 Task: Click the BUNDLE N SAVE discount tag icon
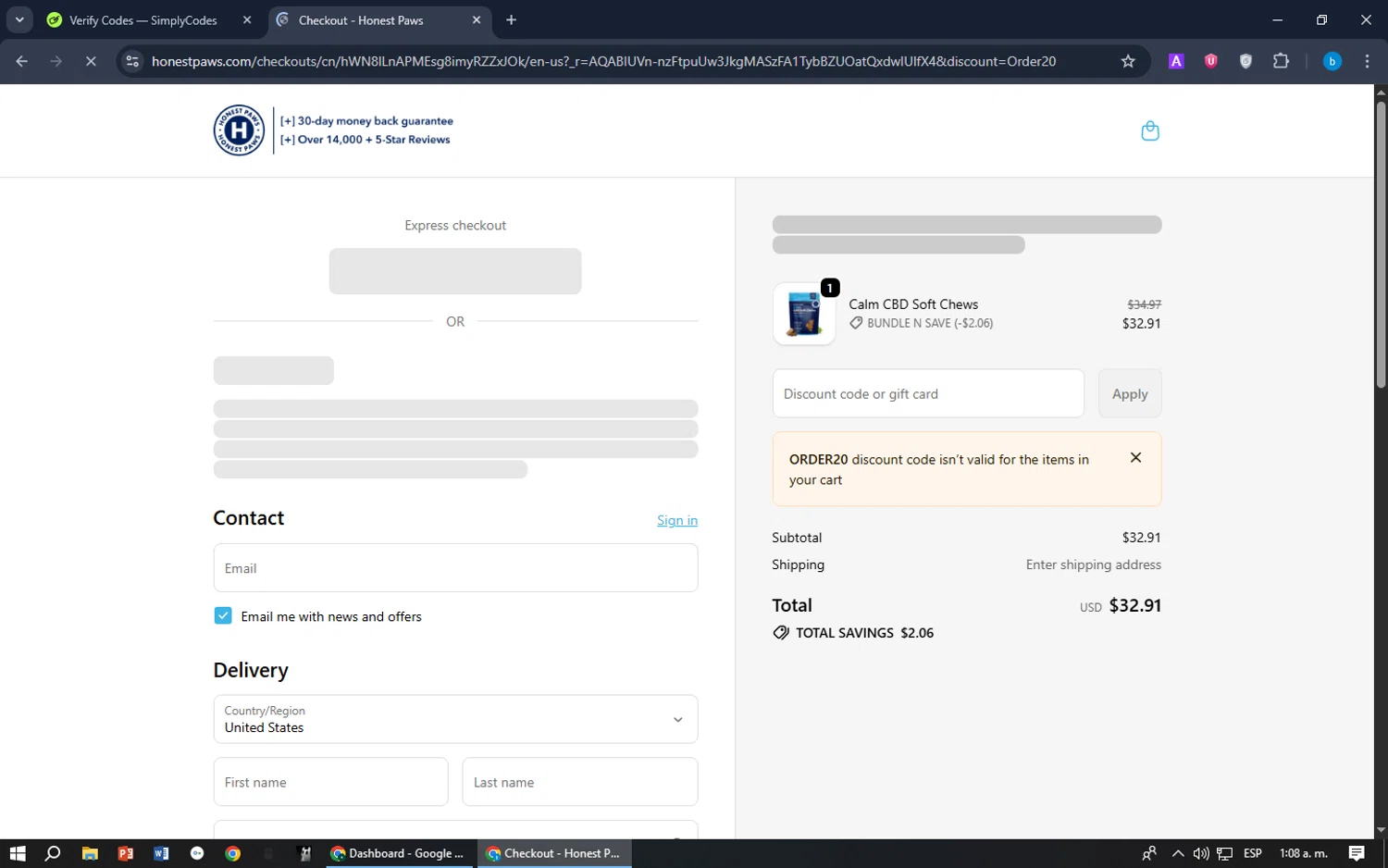coord(856,323)
